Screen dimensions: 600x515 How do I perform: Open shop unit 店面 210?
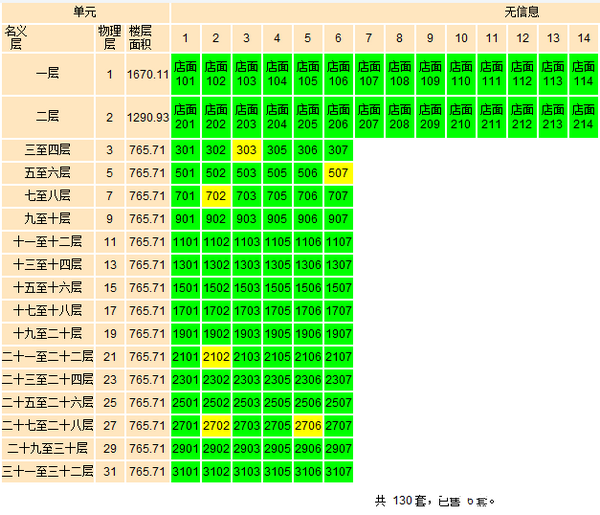pyautogui.click(x=461, y=118)
